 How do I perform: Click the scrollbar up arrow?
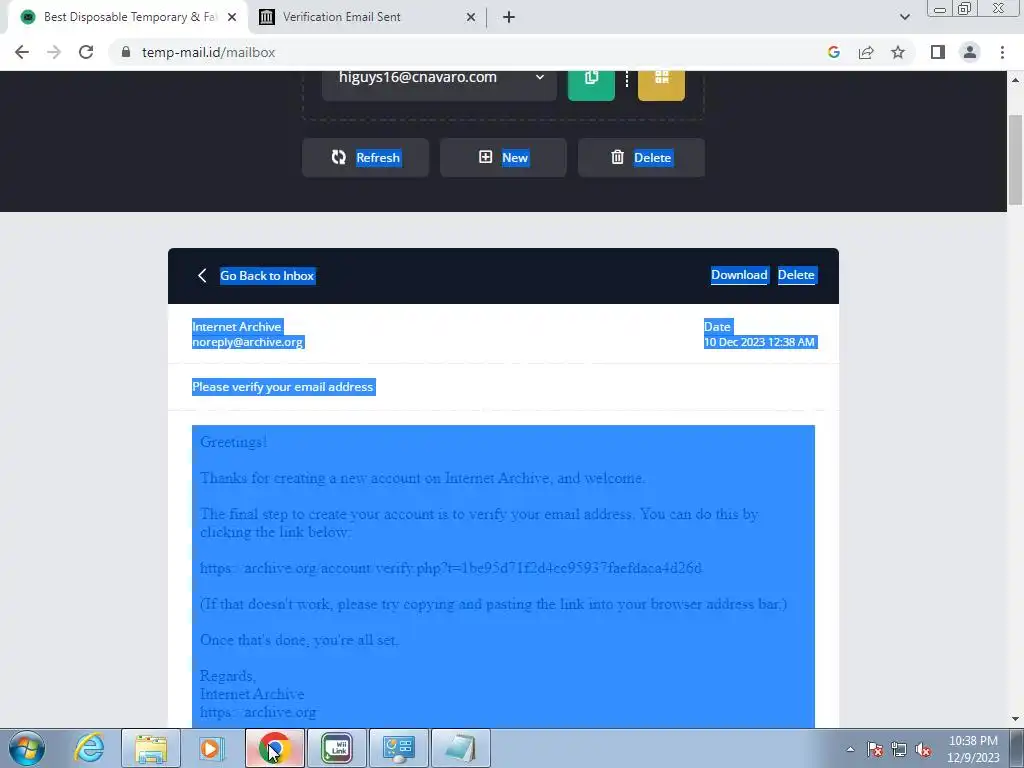pos(1015,80)
